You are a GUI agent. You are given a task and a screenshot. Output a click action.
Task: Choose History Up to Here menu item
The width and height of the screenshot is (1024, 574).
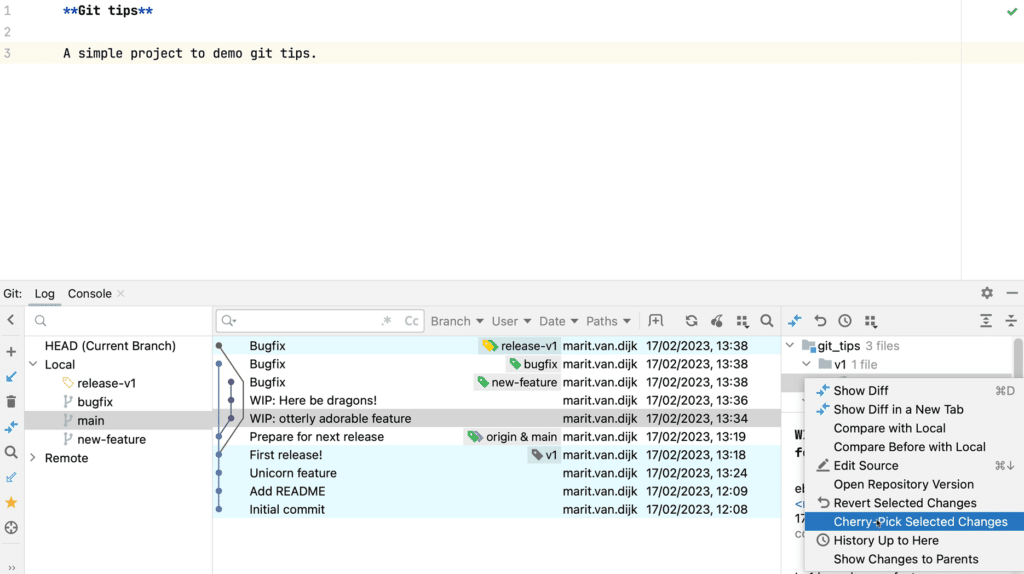tap(914, 541)
